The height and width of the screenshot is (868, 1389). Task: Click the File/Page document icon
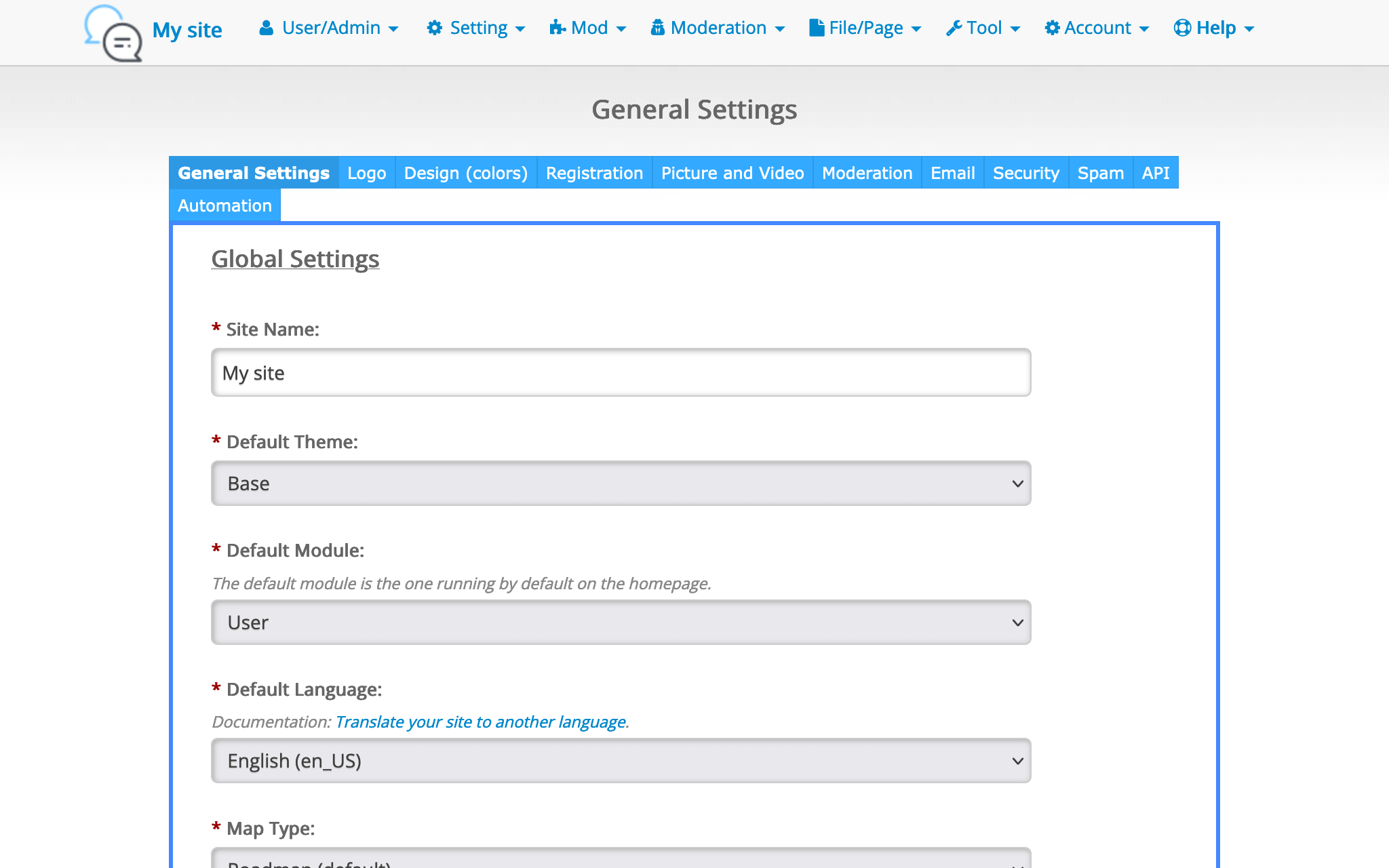[x=817, y=28]
